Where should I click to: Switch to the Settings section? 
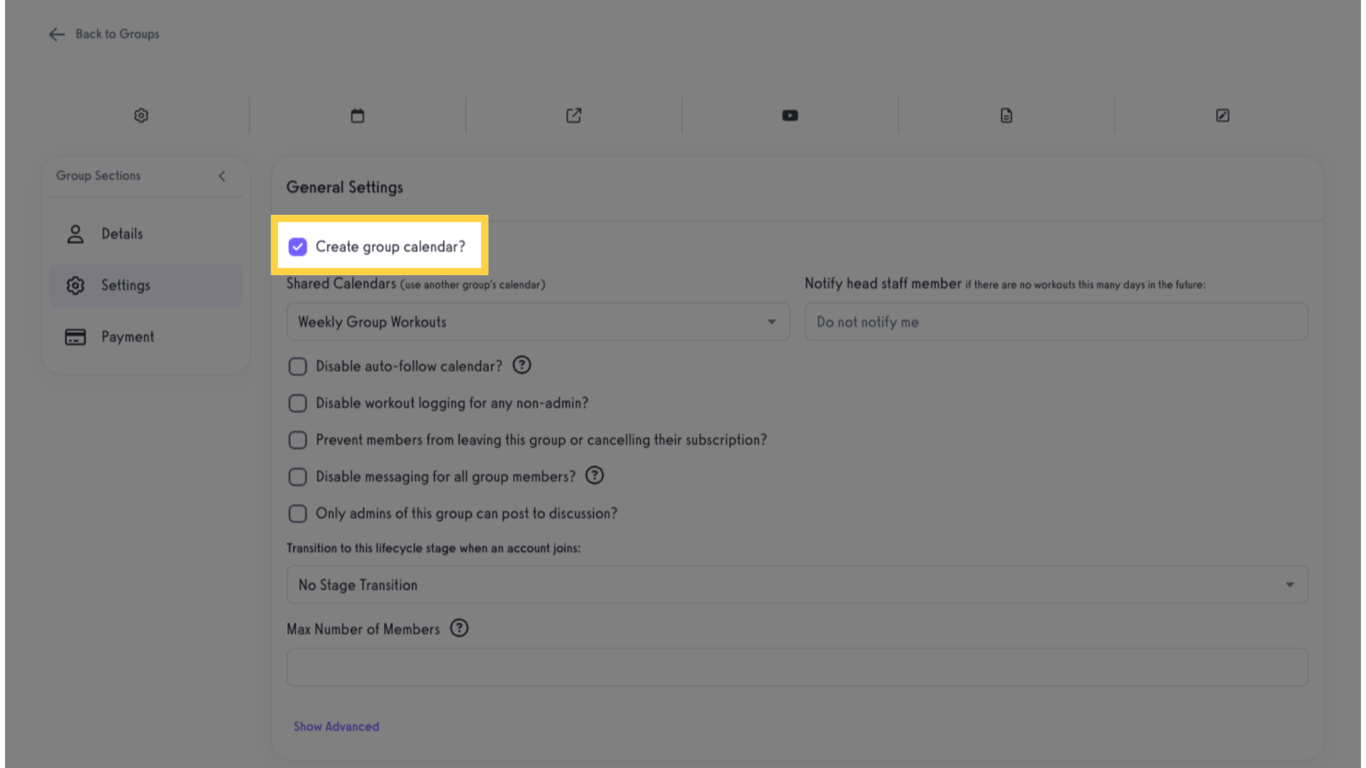(x=125, y=284)
